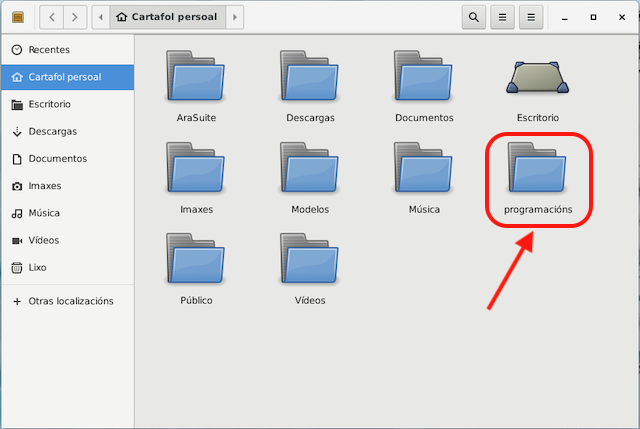Click the path bar right scroll arrow
The height and width of the screenshot is (429, 640).
click(x=234, y=17)
